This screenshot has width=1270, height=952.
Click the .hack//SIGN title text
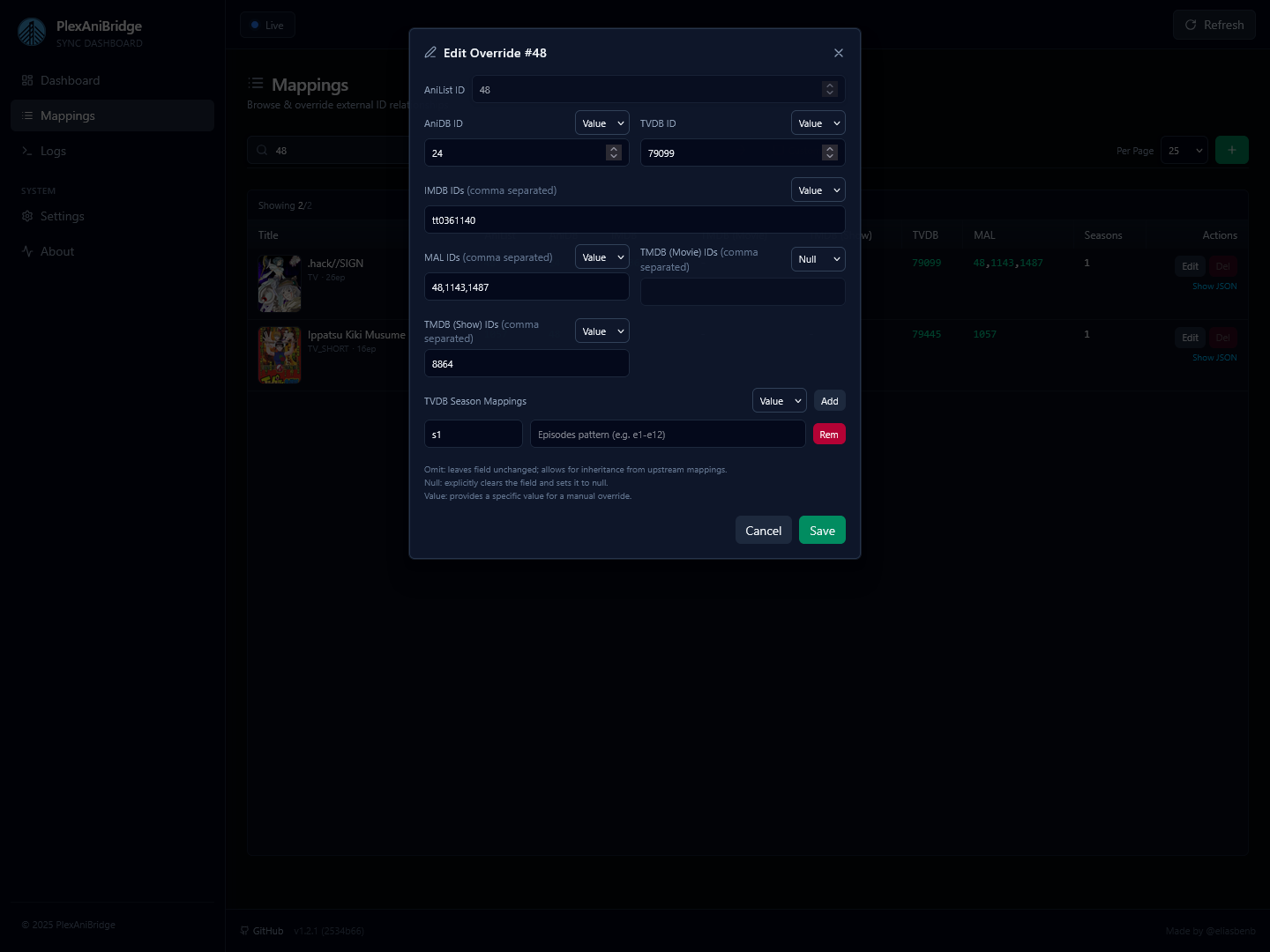[335, 264]
